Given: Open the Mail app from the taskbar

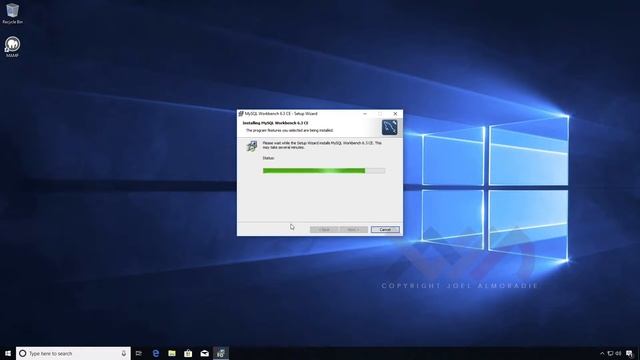Looking at the screenshot, I should [x=204, y=353].
